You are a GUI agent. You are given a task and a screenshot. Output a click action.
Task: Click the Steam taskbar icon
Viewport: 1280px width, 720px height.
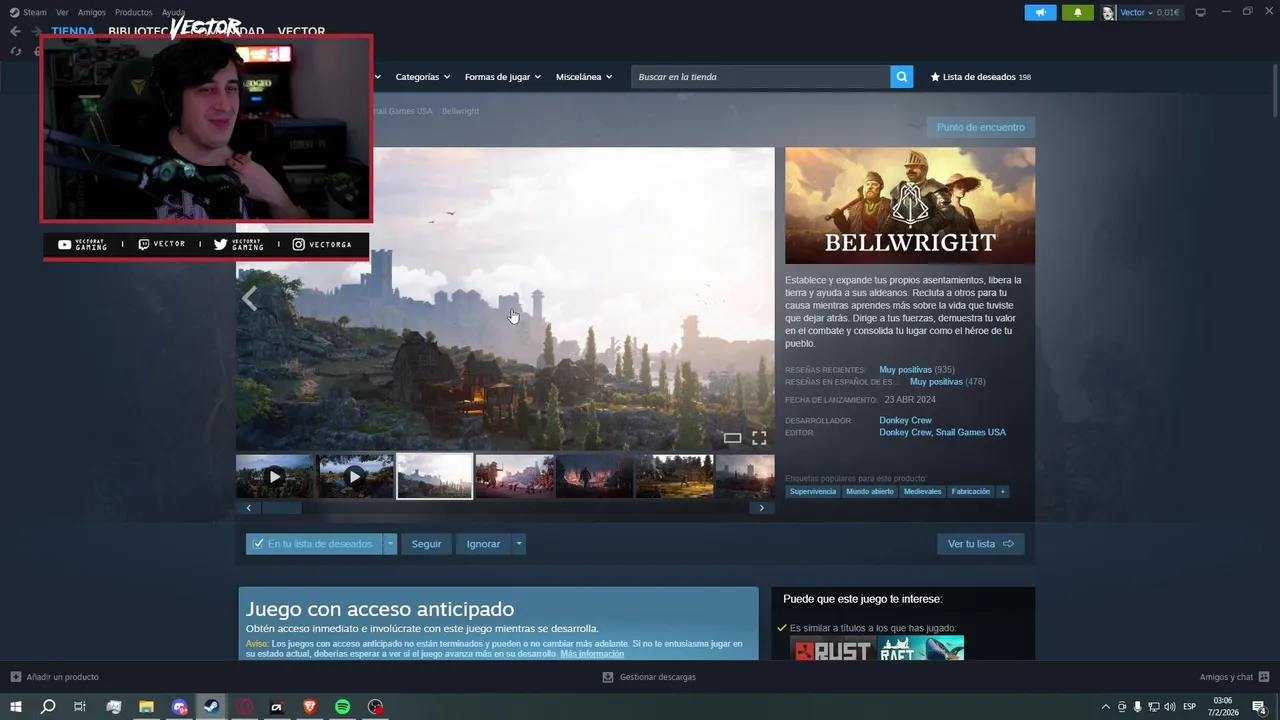pos(211,707)
